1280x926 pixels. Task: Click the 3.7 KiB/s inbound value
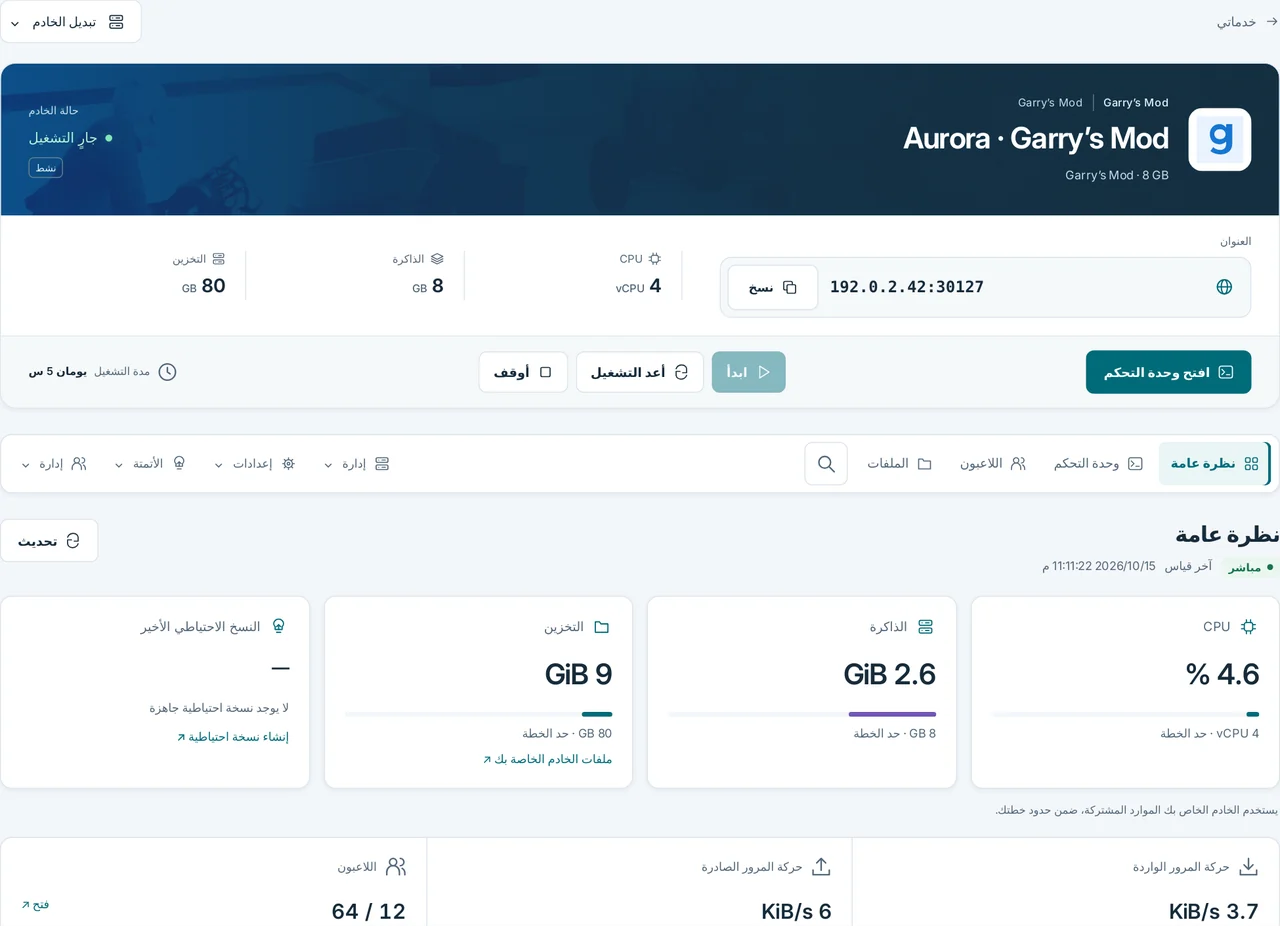coord(1214,911)
